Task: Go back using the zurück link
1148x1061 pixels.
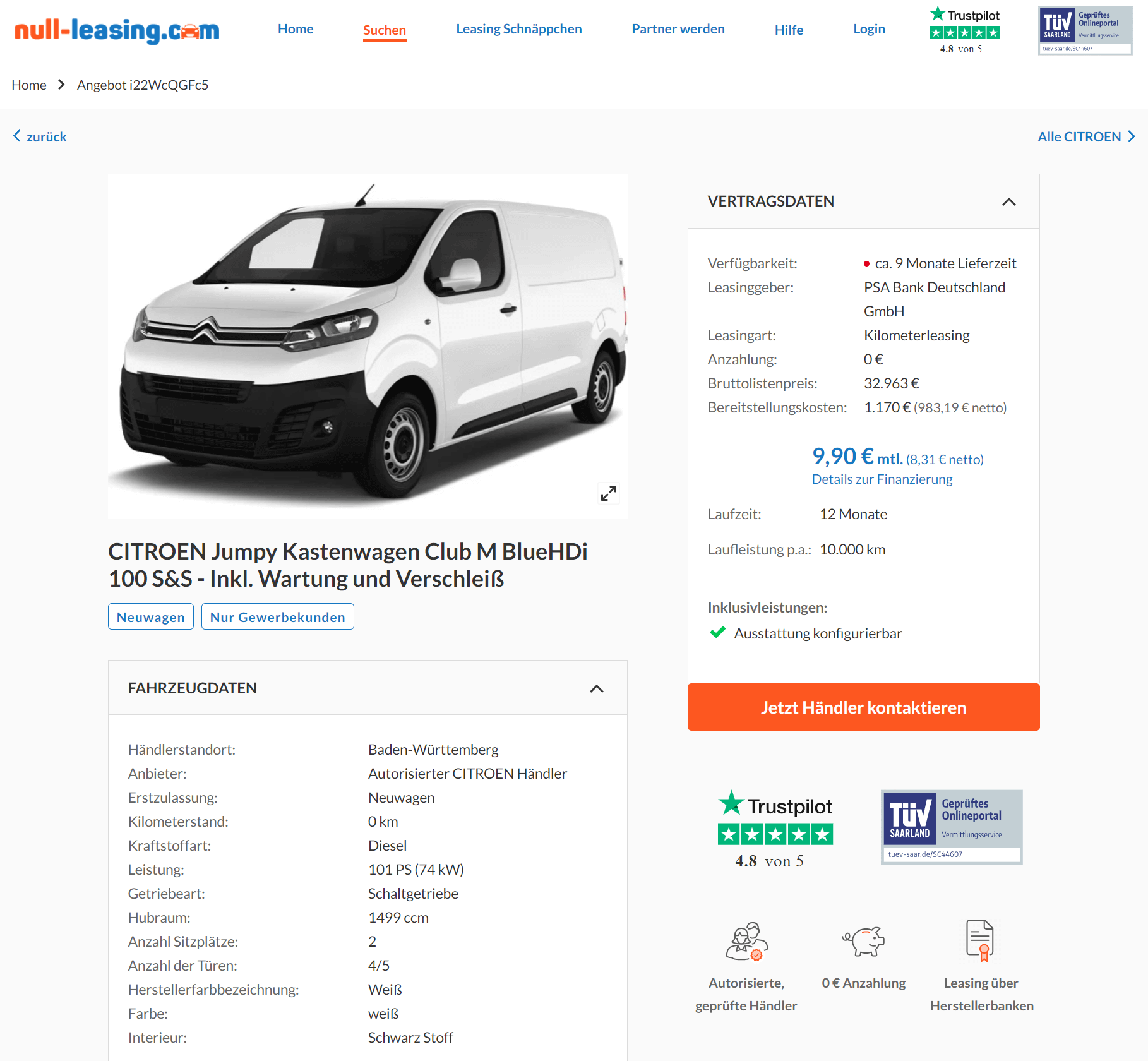Action: tap(40, 136)
